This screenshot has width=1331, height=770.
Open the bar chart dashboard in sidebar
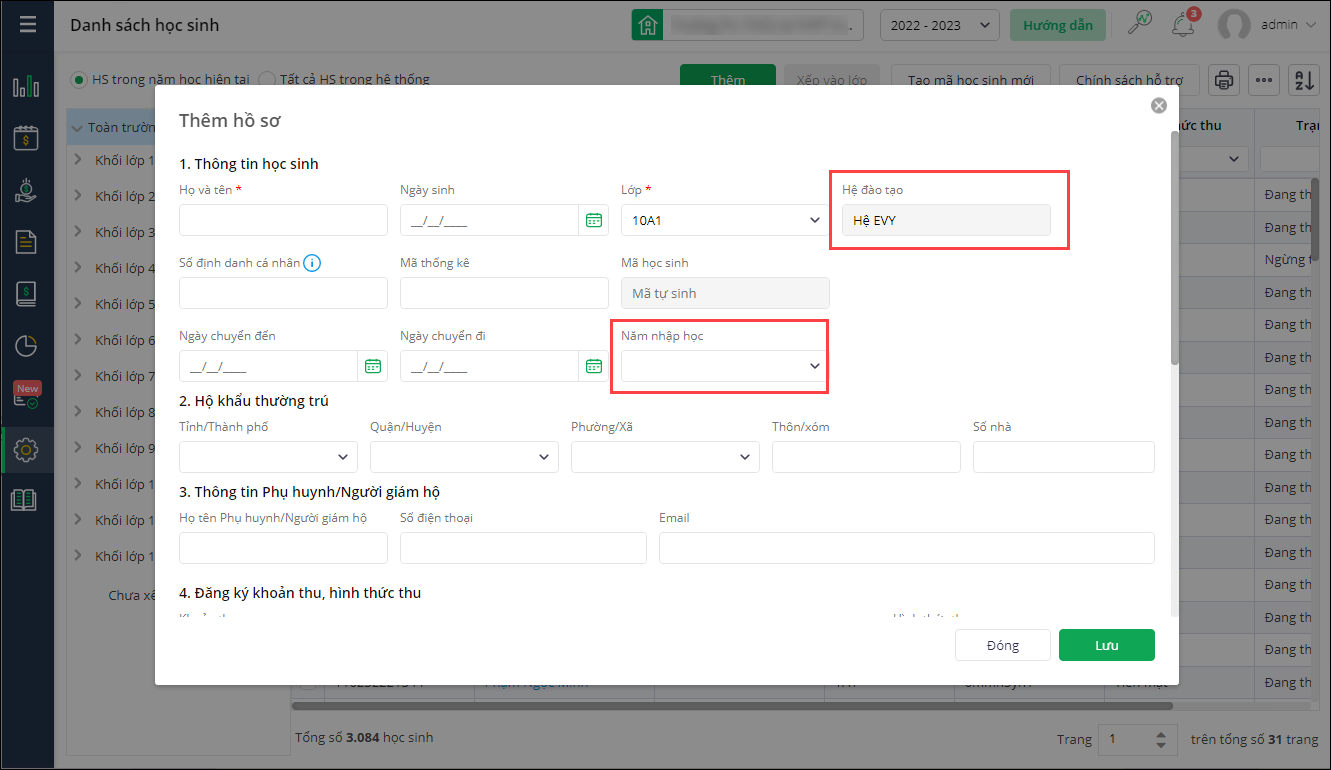coord(26,87)
